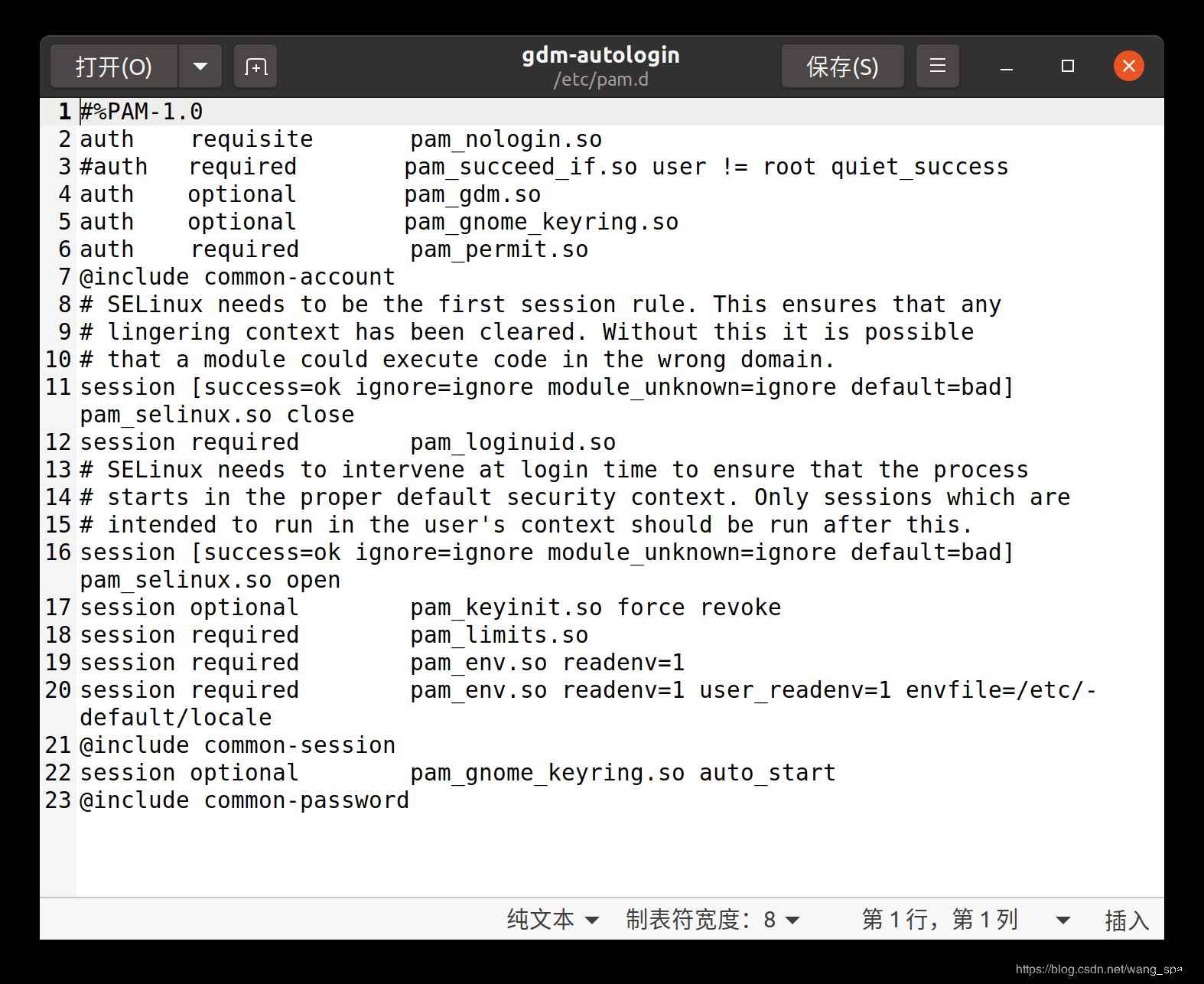
Task: Expand recent files arrow beside 打开
Action: pyautogui.click(x=200, y=67)
